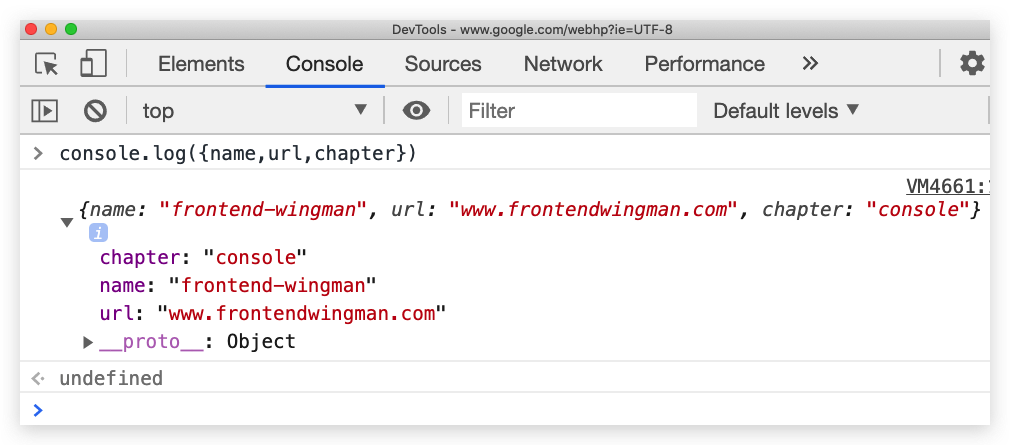Click the blue info badge icon
This screenshot has height=445, width=1010.
[98, 233]
